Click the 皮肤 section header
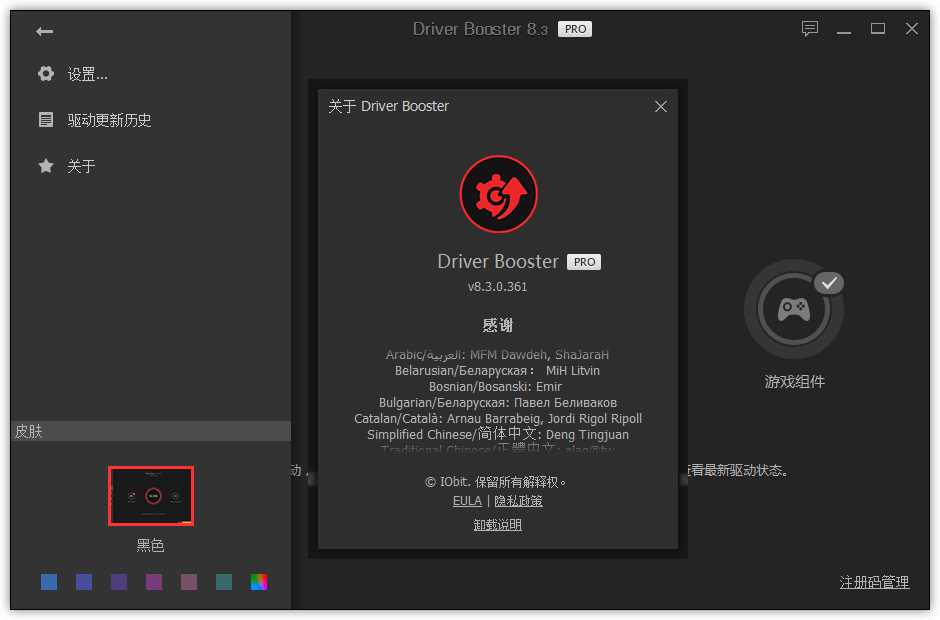The height and width of the screenshot is (620, 940). (150, 431)
